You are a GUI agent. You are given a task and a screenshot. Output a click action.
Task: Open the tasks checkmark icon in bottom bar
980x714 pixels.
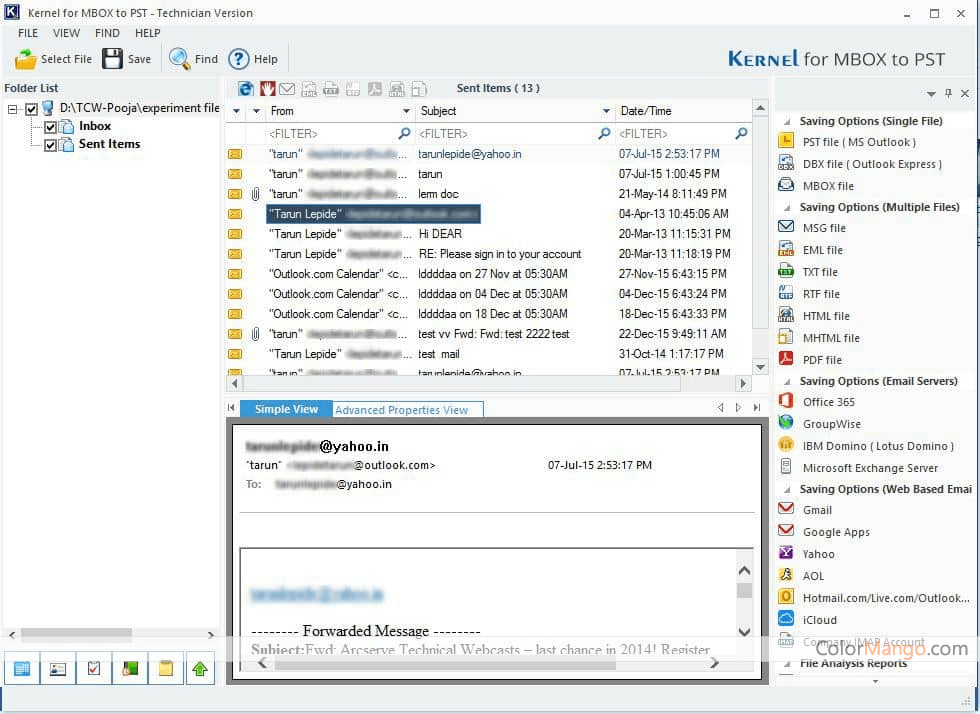point(94,669)
